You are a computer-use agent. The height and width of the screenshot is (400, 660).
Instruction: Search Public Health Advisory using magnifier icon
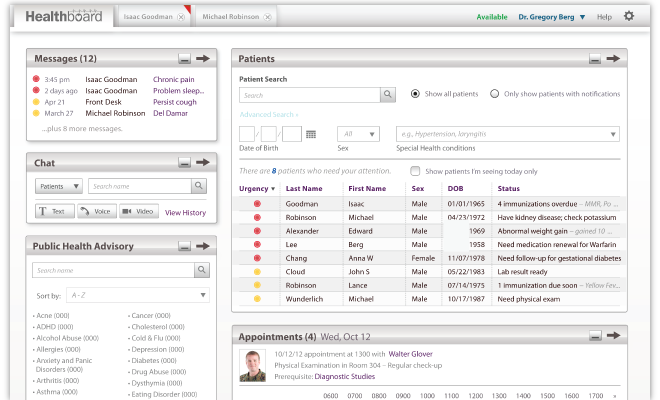pos(202,270)
